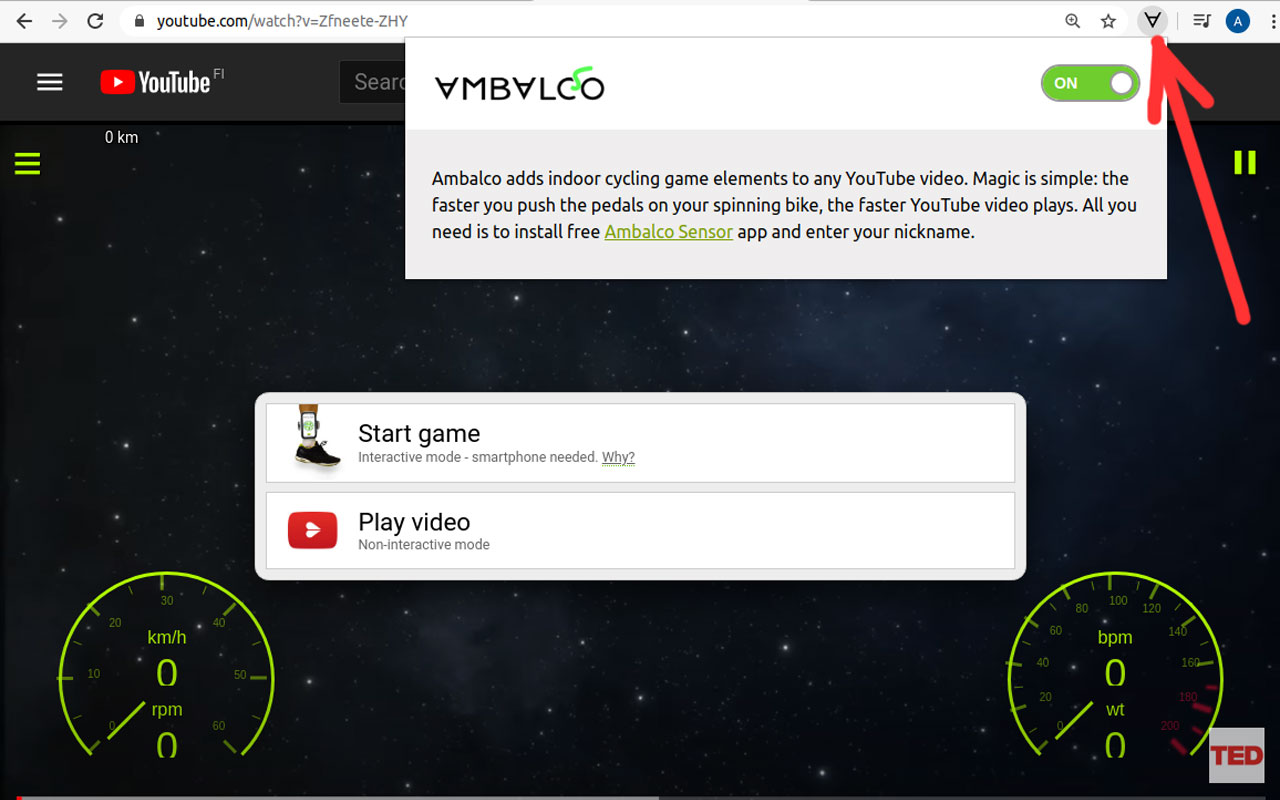Click the YouTube search box
Screen dimensions: 1280x800
click(373, 82)
